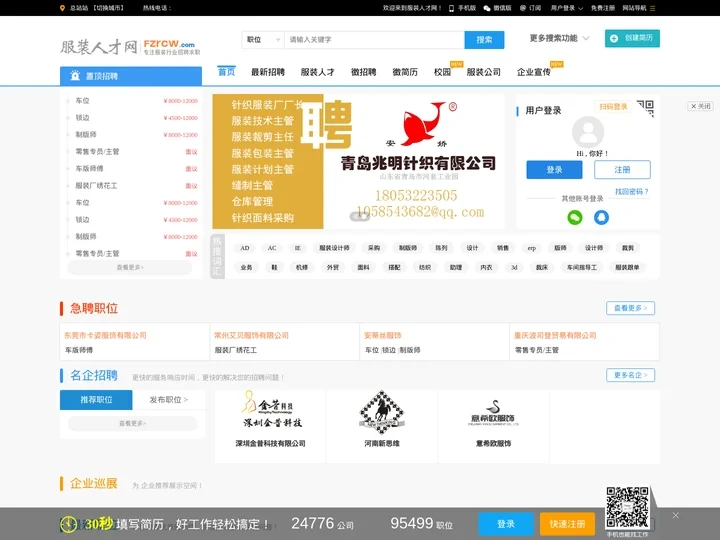720x540 pixels.
Task: Open the 职位 search type dropdown
Action: 263,40
